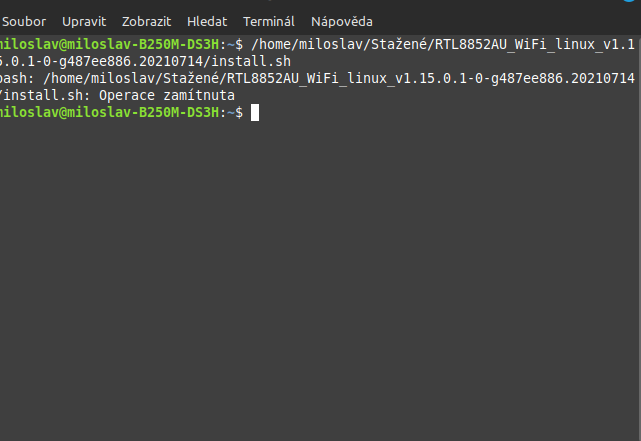Click "RTL8852AU_WiFi_linux_v1.15.0.1" in the bash error line

tap(345, 78)
